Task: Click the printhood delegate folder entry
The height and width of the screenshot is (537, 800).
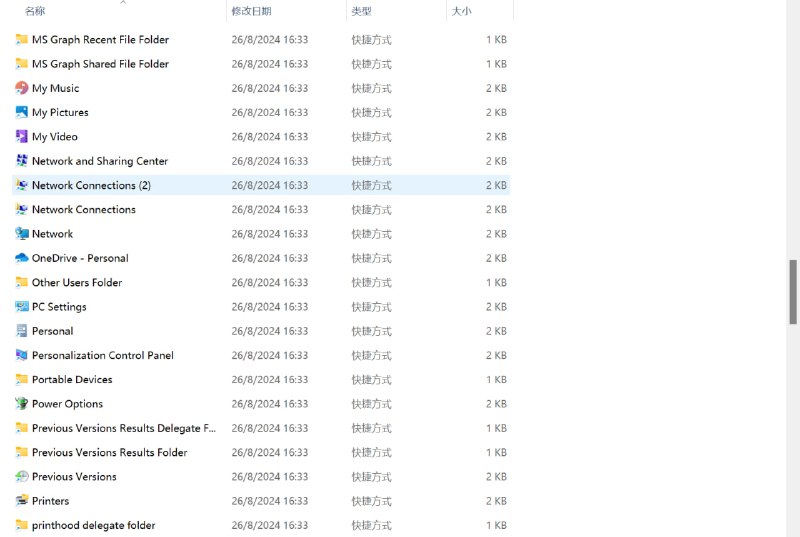Action: coord(93,525)
